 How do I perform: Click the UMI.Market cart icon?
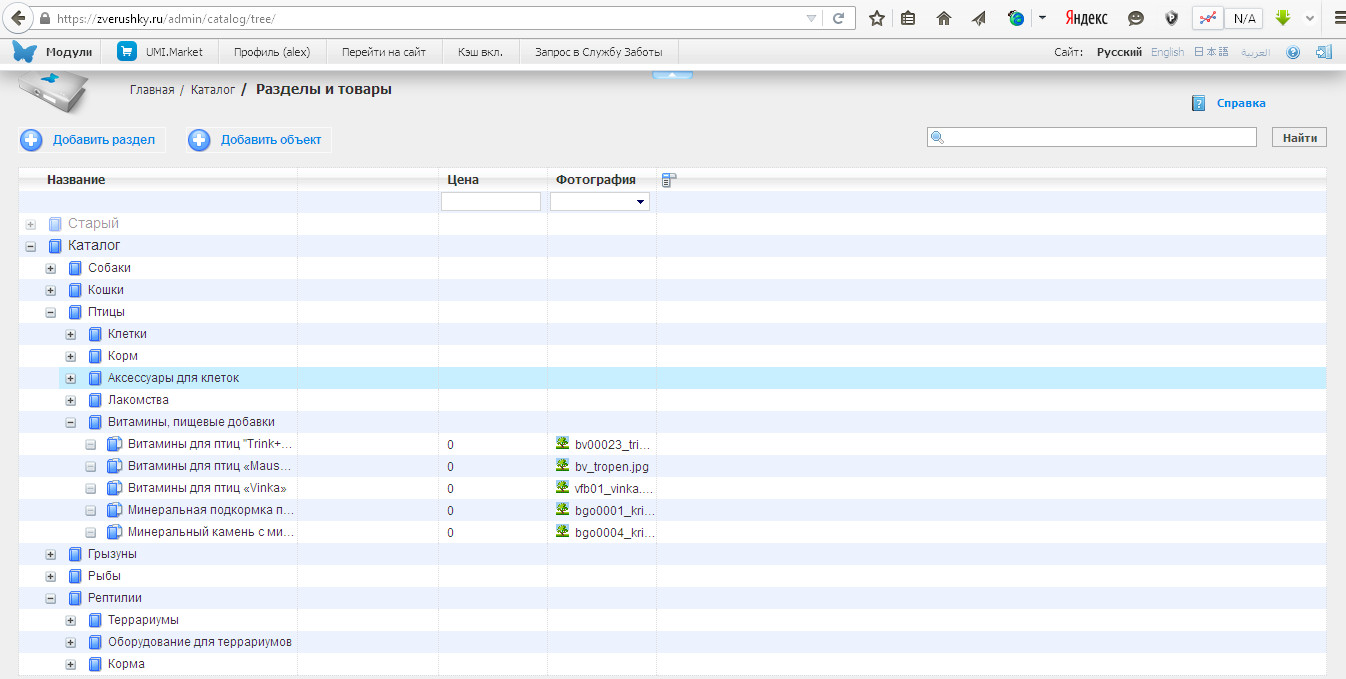(127, 52)
